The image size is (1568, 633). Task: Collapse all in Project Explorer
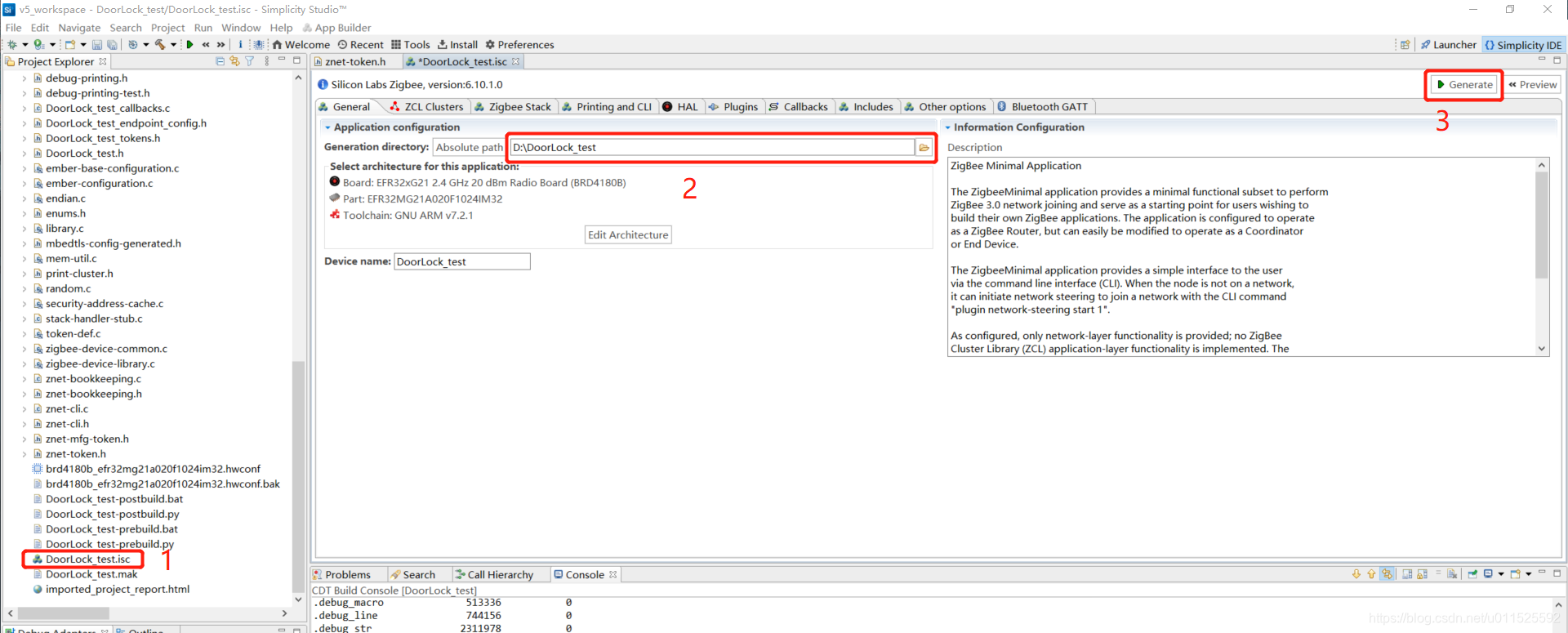coord(220,61)
